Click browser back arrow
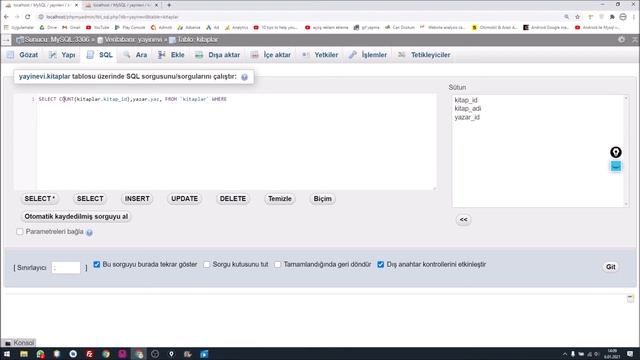 click(x=6, y=17)
